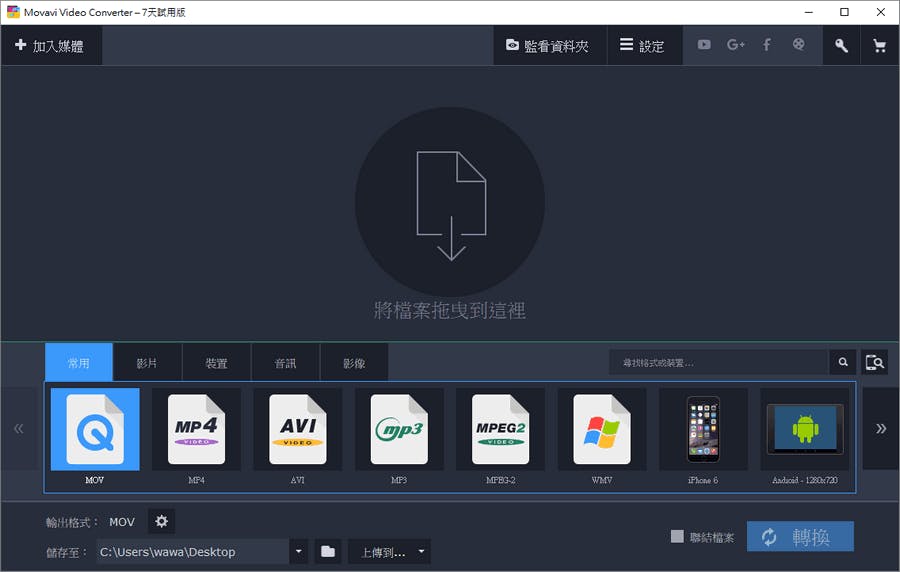
Task: Click the save path field C:\Users\wawa\Desktop
Action: click(192, 552)
